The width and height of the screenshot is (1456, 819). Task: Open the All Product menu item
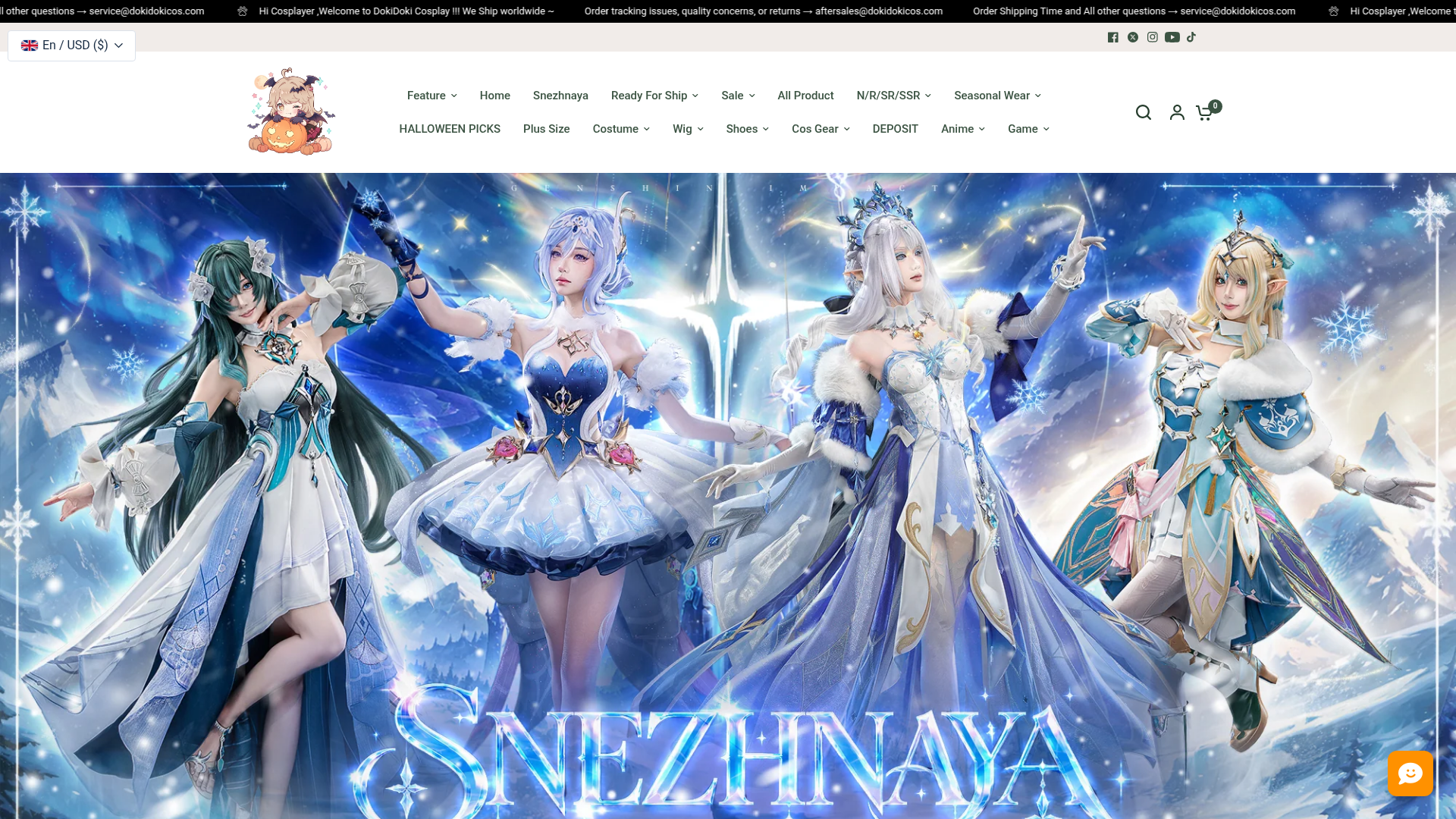pos(805,96)
